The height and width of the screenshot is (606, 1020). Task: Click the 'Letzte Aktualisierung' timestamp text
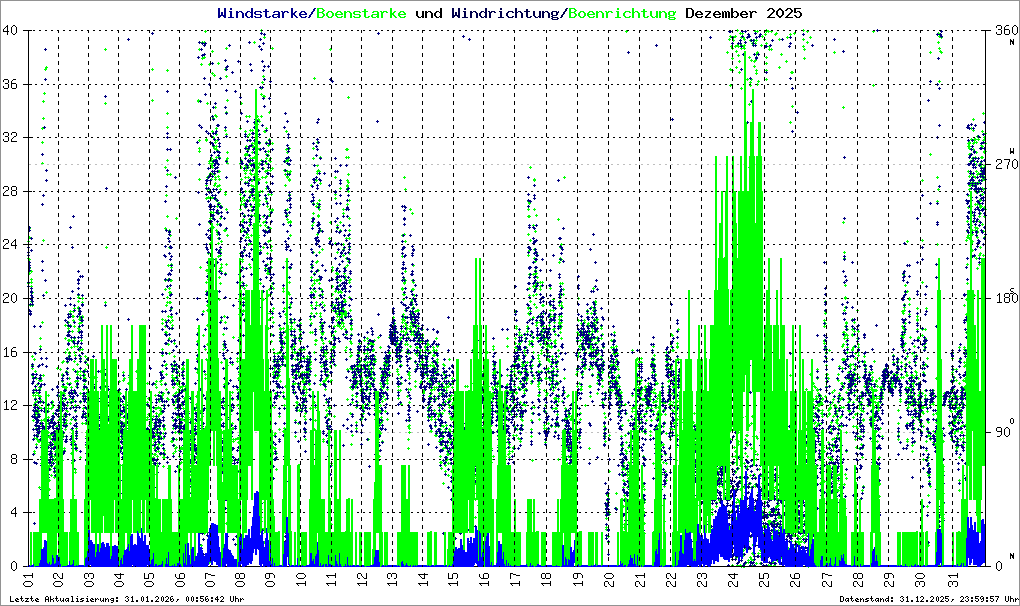pyautogui.click(x=127, y=599)
